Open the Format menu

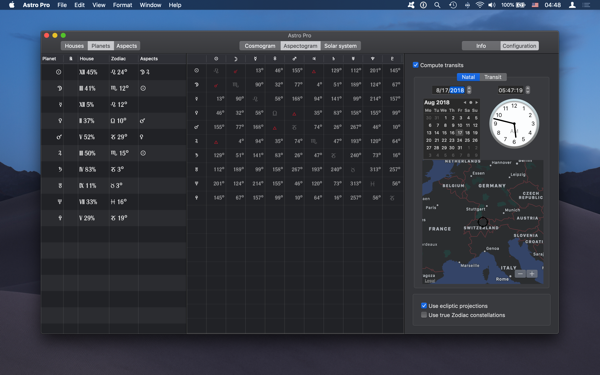click(x=122, y=5)
